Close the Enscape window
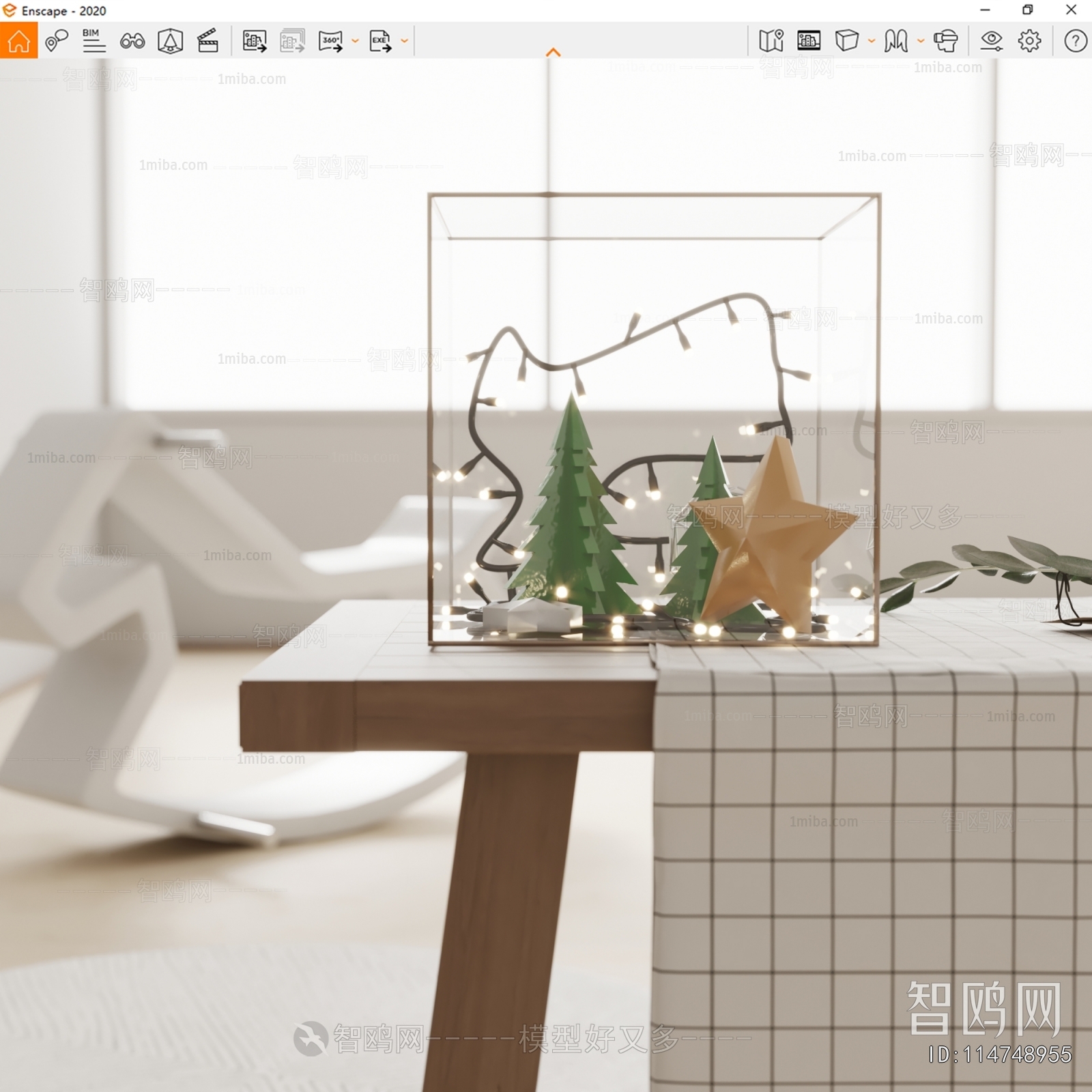Viewport: 1092px width, 1092px height. click(x=1071, y=10)
